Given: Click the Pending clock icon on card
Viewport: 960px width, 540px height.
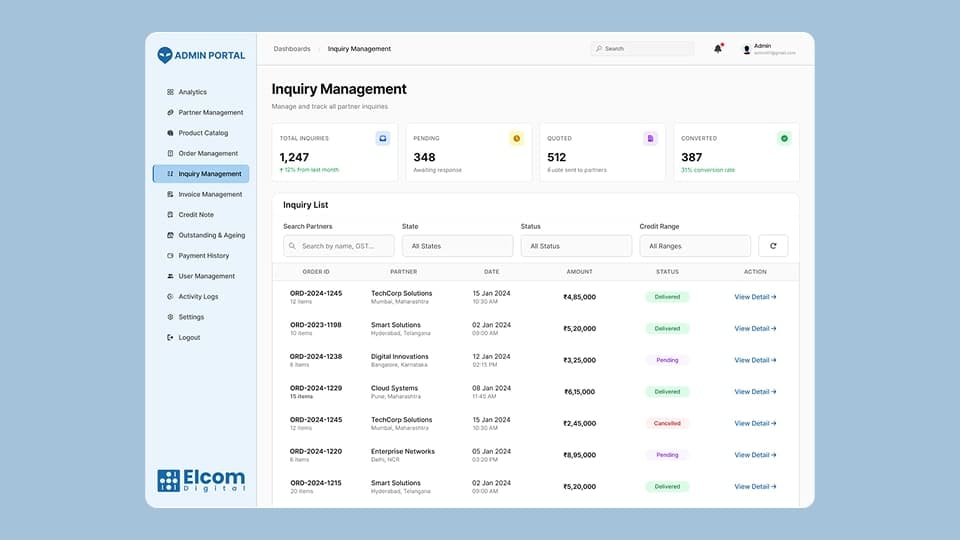Looking at the screenshot, I should pyautogui.click(x=516, y=138).
